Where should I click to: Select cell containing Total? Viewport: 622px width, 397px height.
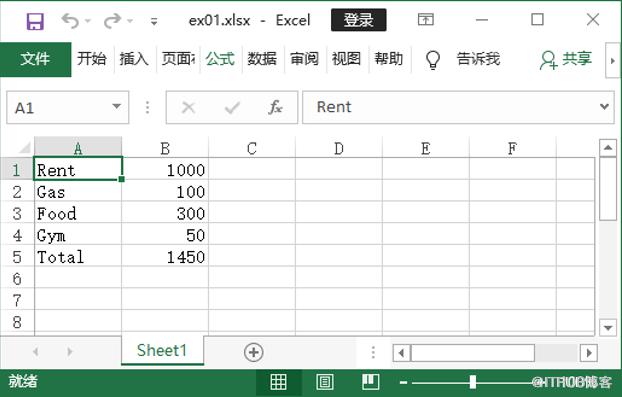[78, 256]
